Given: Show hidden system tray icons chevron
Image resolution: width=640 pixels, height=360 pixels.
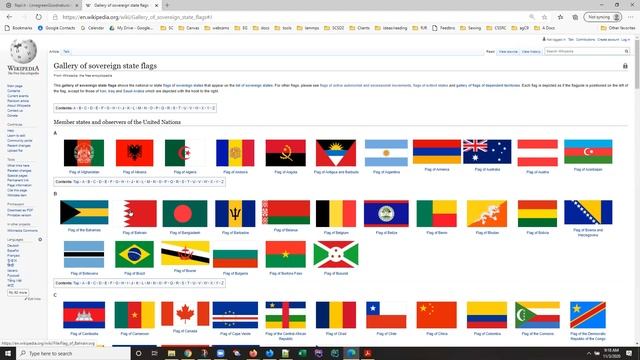Looking at the screenshot, I should pyautogui.click(x=588, y=353).
